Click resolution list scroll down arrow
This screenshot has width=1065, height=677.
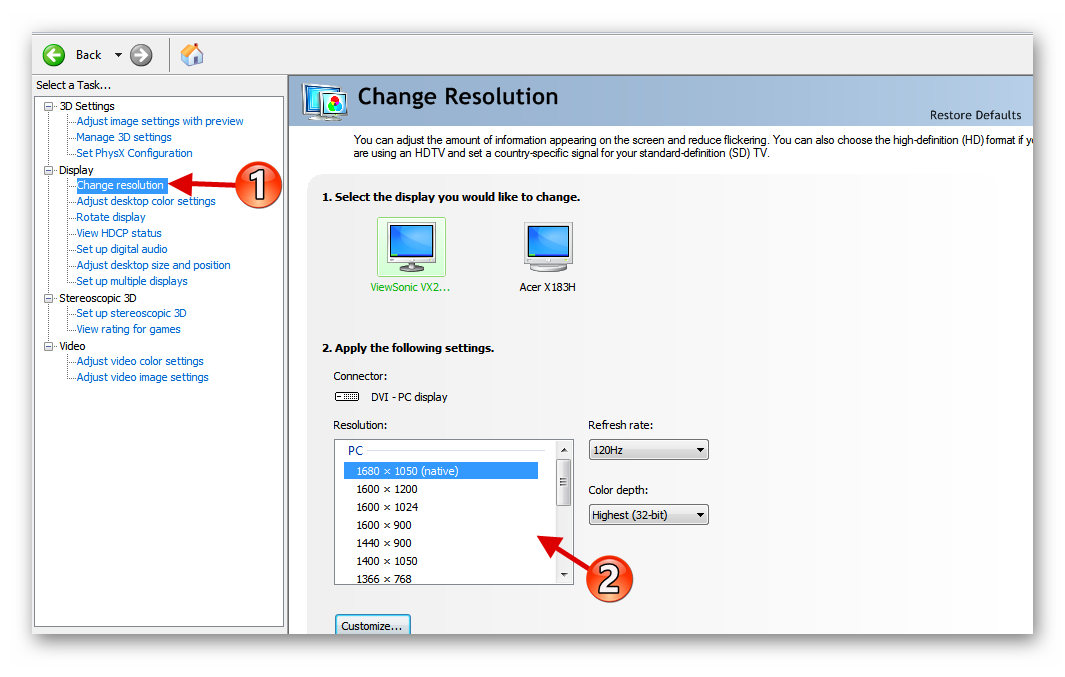(564, 575)
